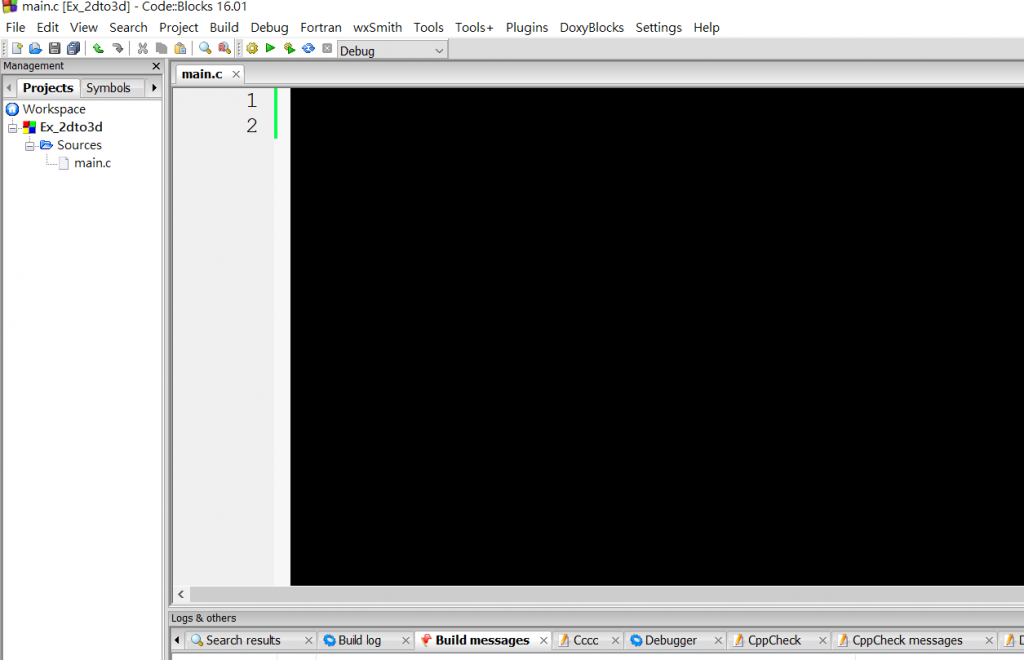
Task: Select the Workspace tree node
Action: [54, 109]
